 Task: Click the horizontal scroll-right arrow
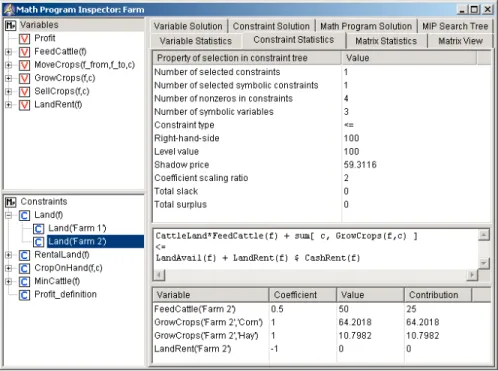(x=472, y=275)
